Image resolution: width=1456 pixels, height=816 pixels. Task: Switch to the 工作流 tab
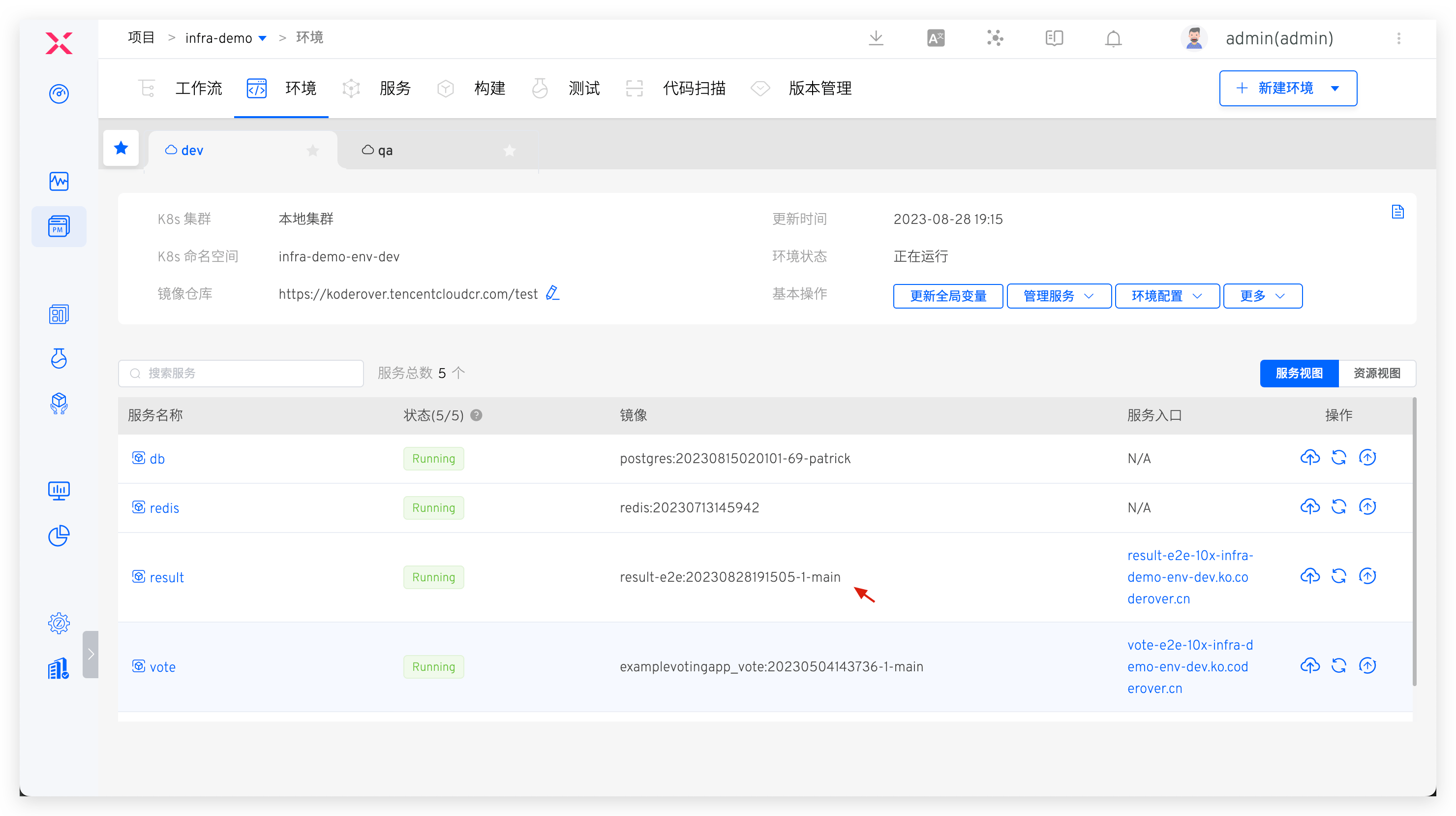click(x=198, y=88)
